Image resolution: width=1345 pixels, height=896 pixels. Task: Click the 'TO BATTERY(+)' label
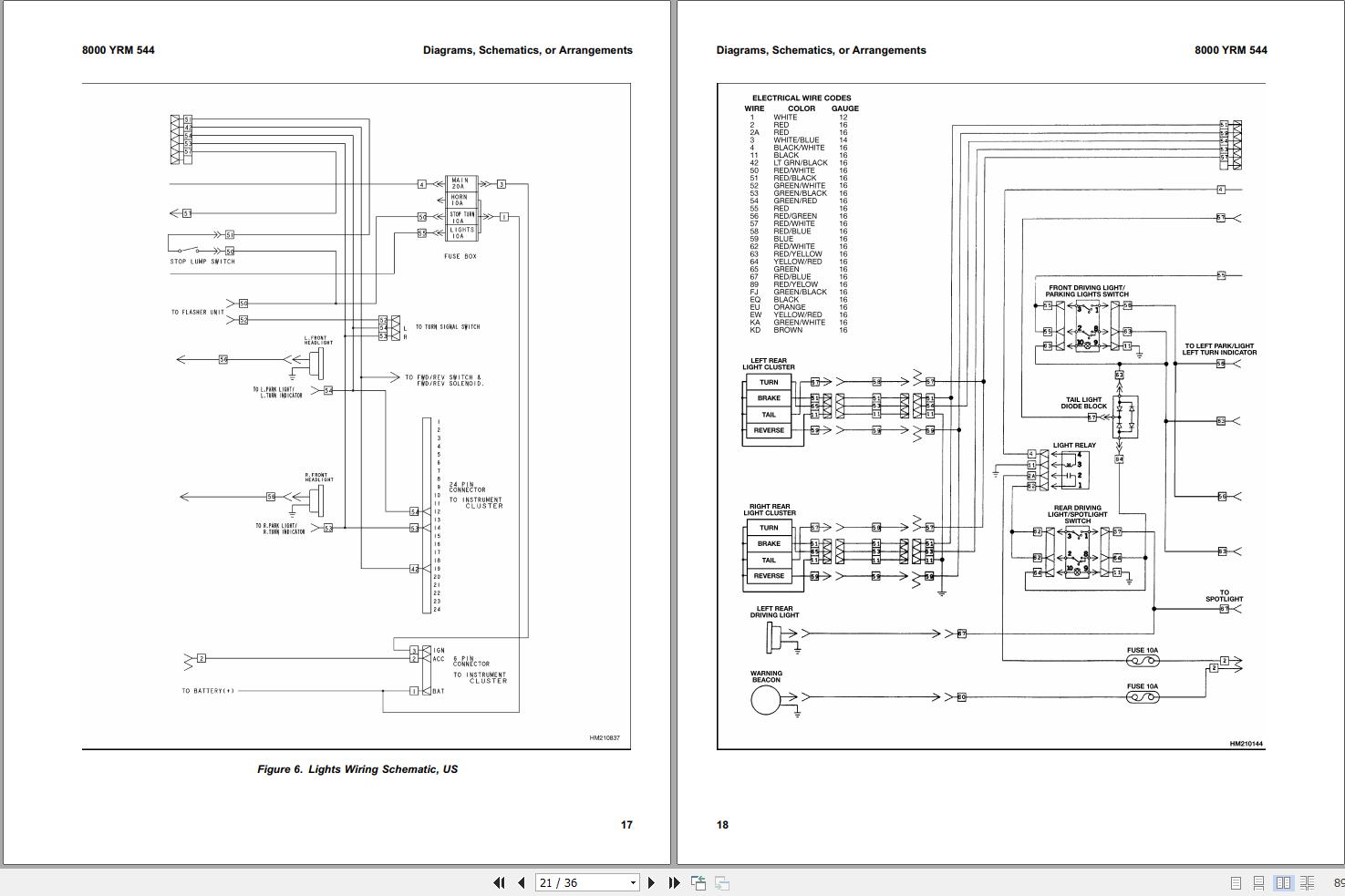tap(208, 691)
